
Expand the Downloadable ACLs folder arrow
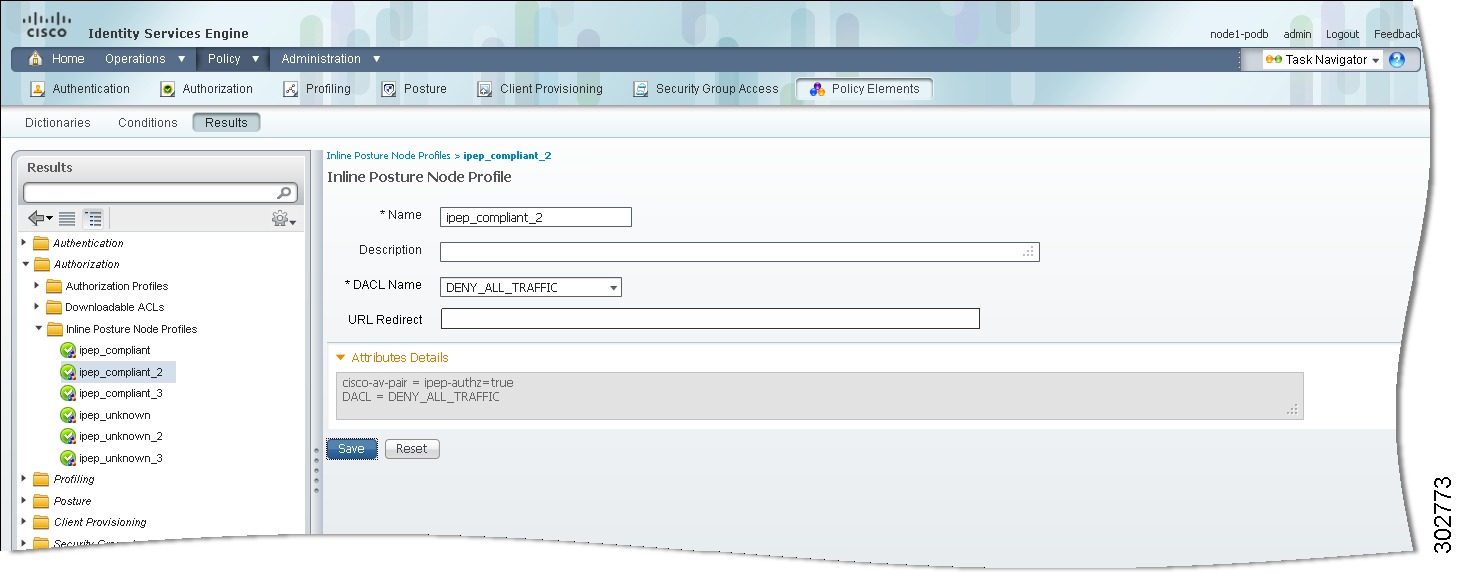37,307
